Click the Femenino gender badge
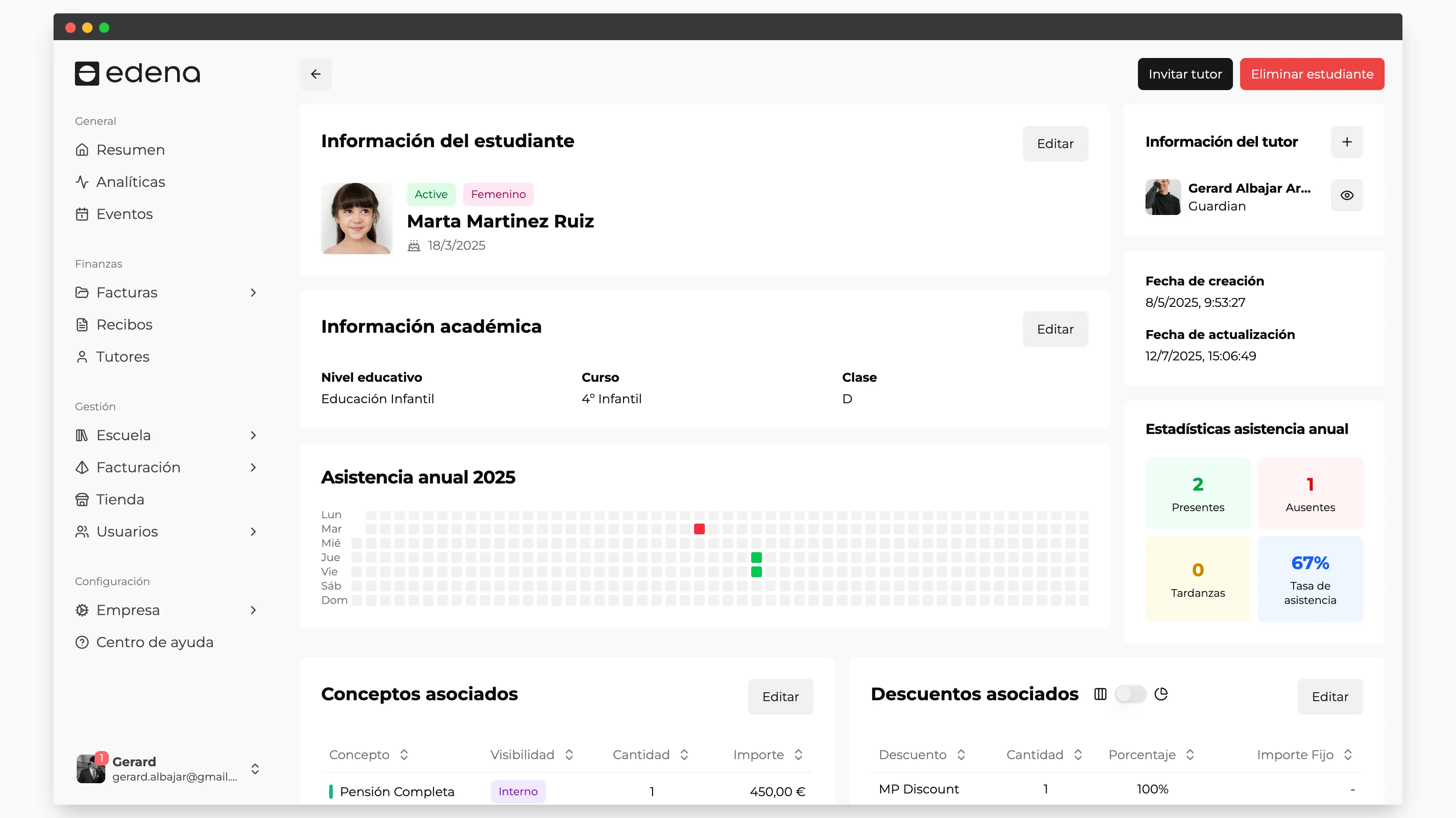 pos(498,194)
